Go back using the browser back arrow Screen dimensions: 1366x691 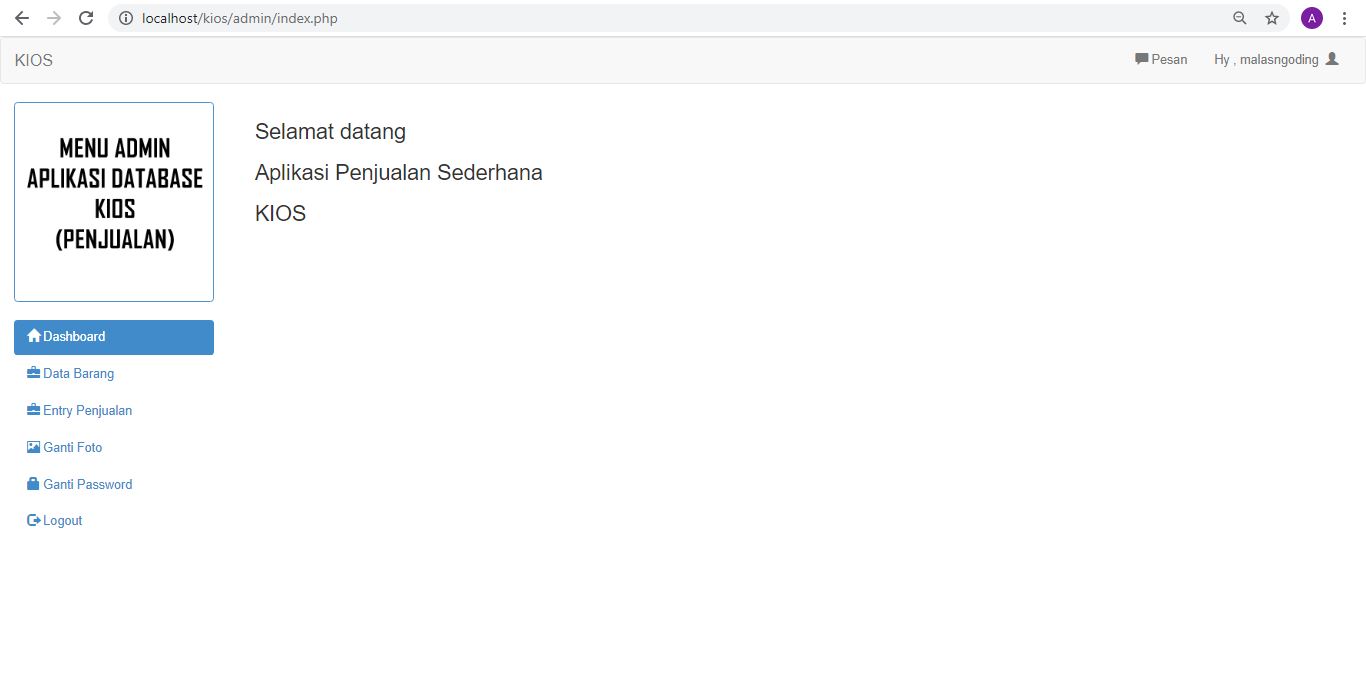22,18
